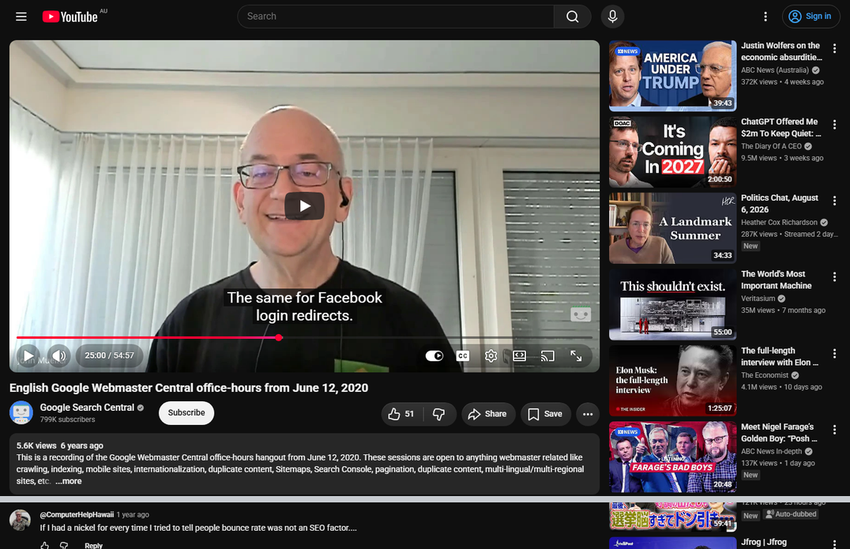Open Heather Cox Richardson channel name
The height and width of the screenshot is (549, 850).
pos(779,223)
